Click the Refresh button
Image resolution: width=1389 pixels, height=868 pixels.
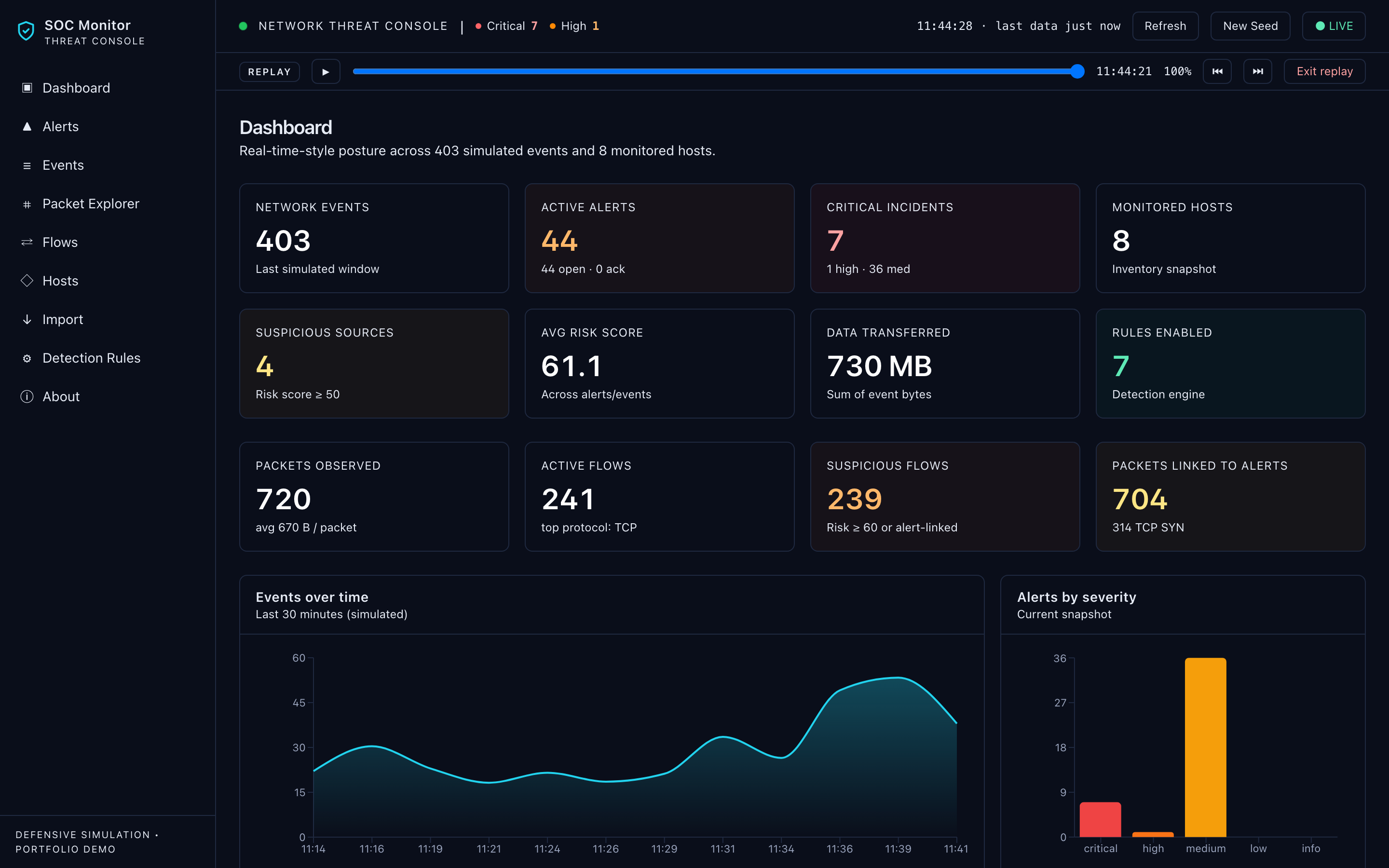coord(1165,26)
